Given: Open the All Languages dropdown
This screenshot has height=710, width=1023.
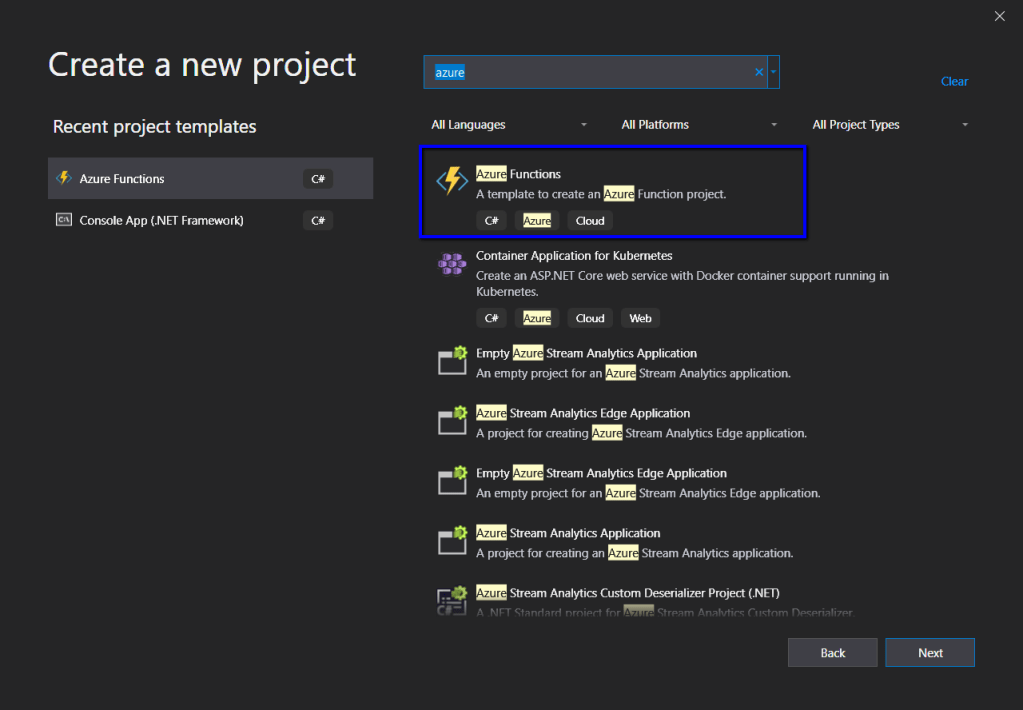Looking at the screenshot, I should click(509, 125).
